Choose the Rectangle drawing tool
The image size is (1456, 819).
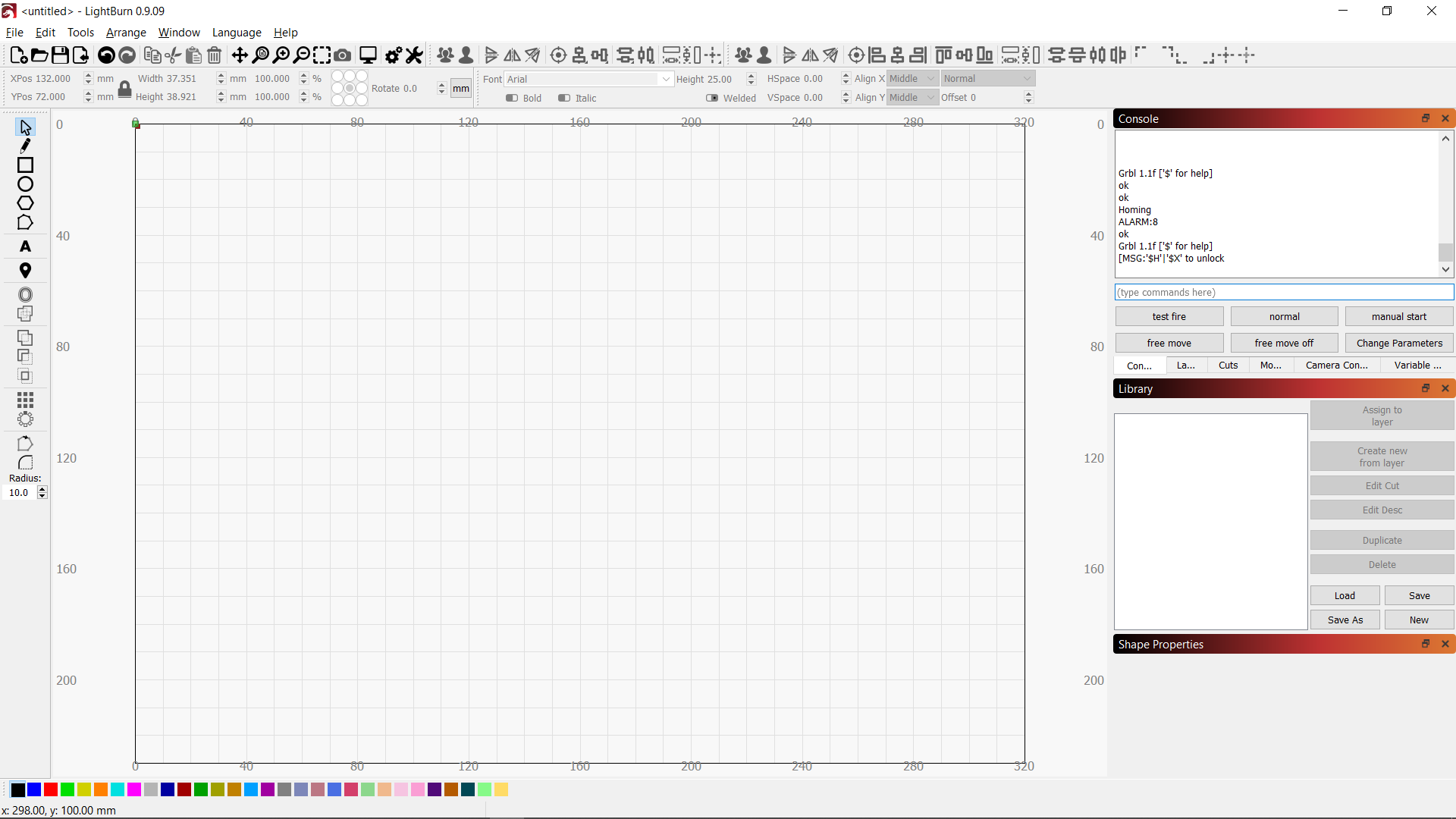click(x=25, y=165)
